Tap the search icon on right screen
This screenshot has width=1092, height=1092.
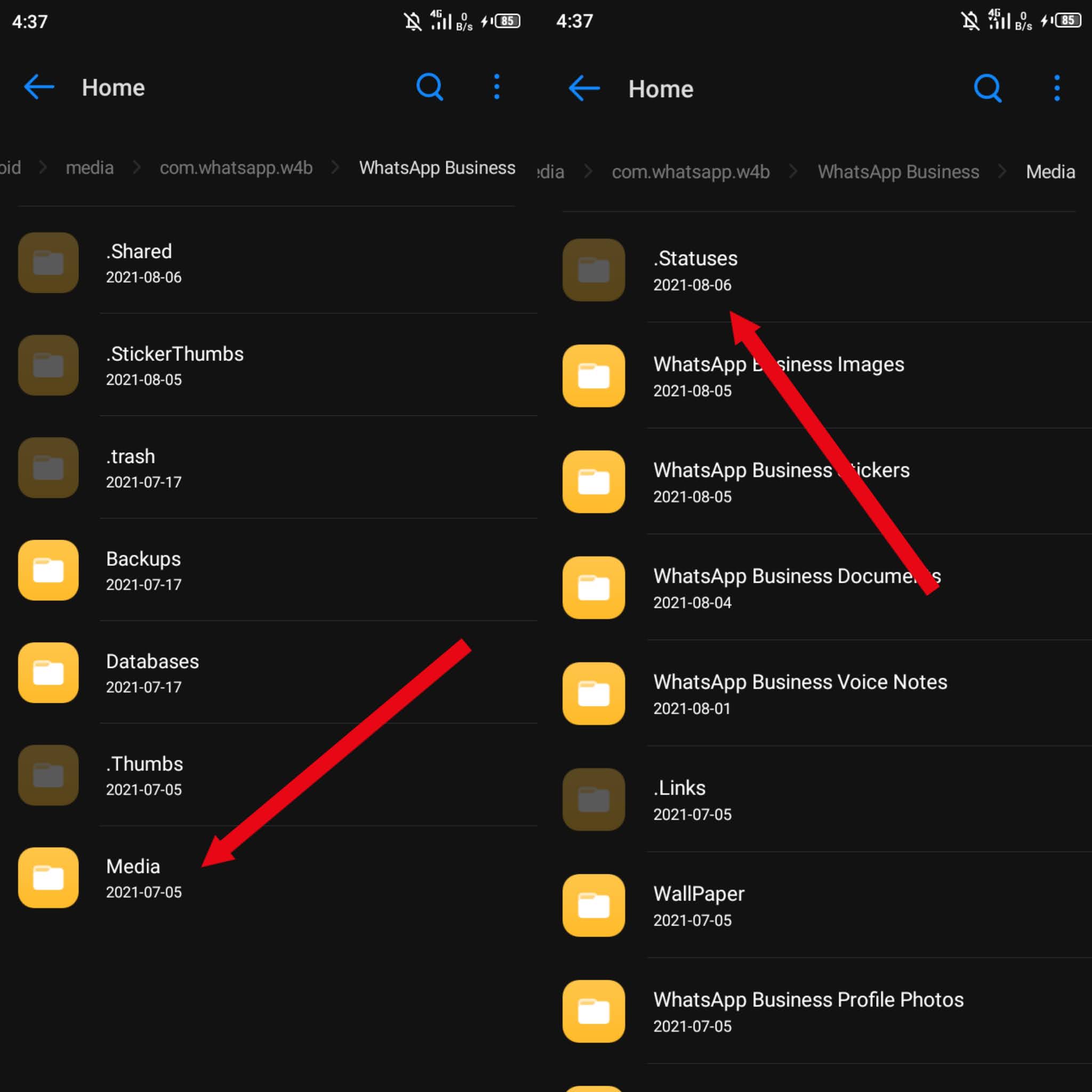(x=987, y=89)
